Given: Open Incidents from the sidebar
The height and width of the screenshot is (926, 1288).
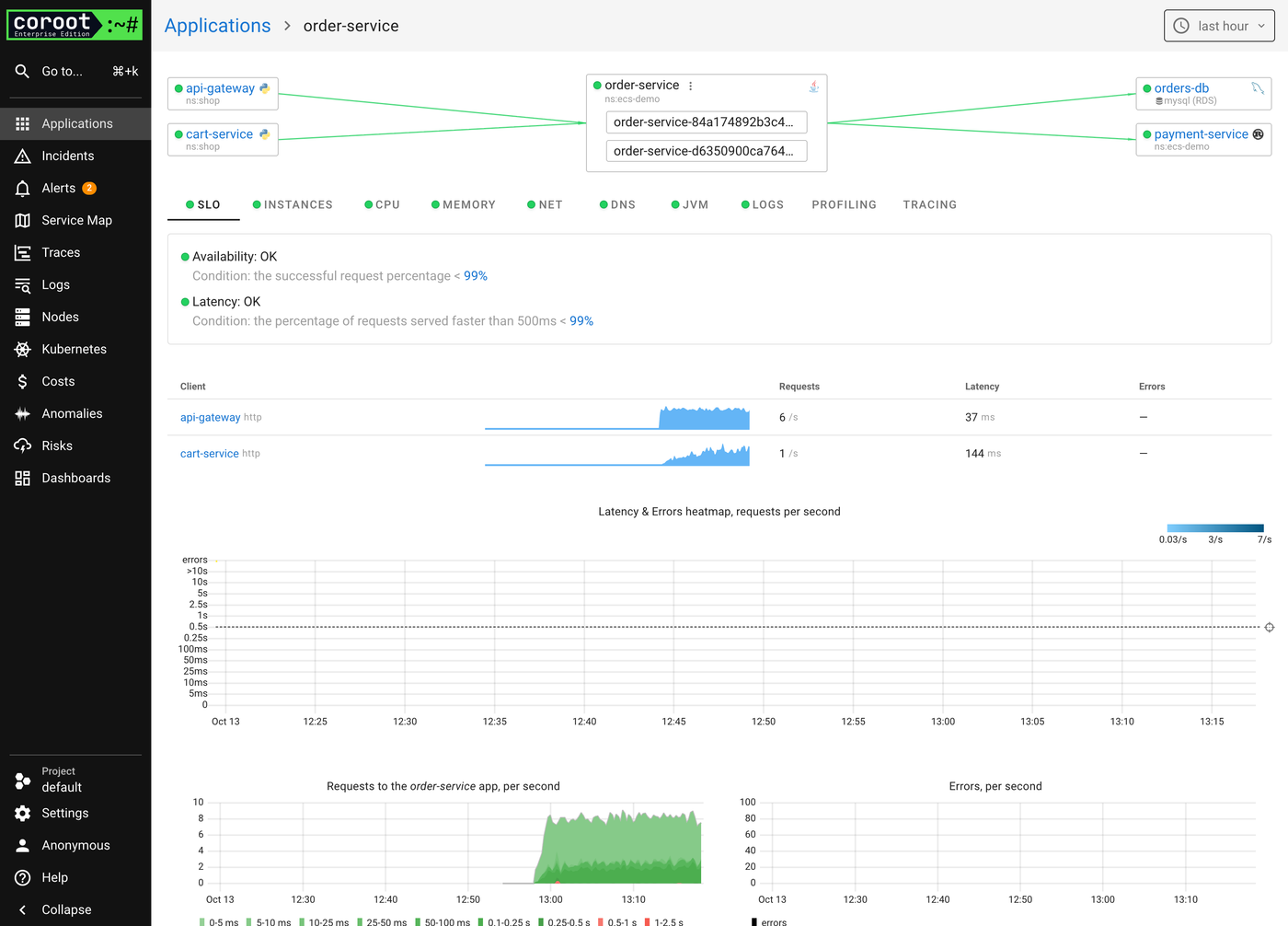Looking at the screenshot, I should tap(75, 156).
